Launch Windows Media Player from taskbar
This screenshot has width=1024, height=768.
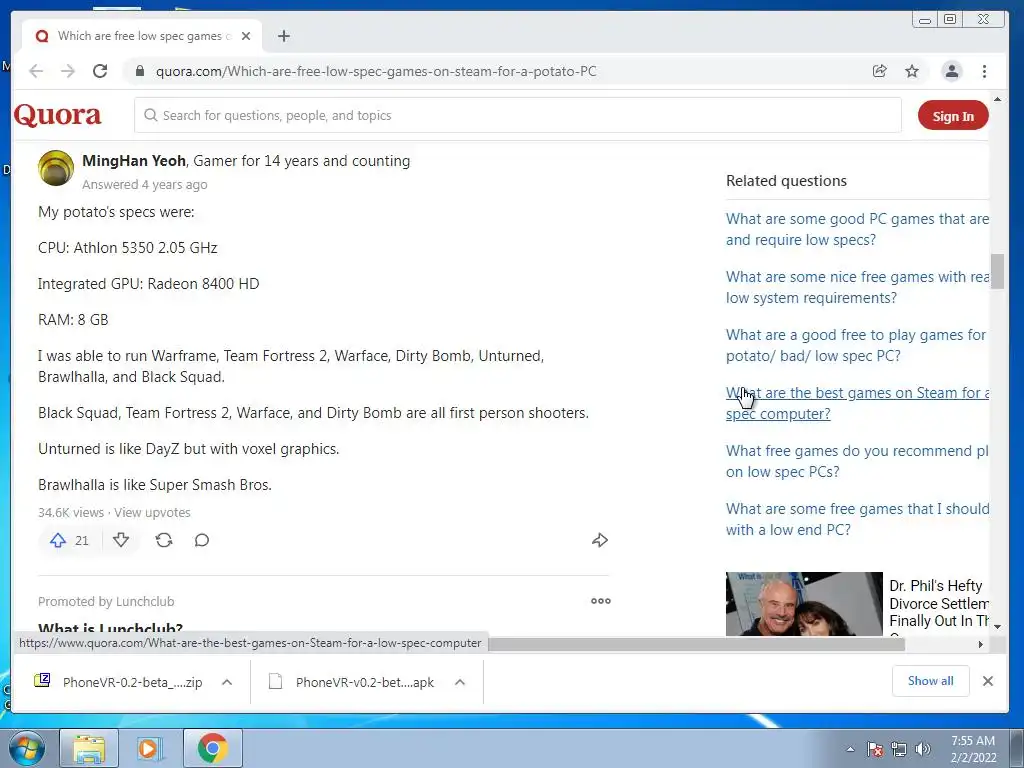(x=150, y=748)
